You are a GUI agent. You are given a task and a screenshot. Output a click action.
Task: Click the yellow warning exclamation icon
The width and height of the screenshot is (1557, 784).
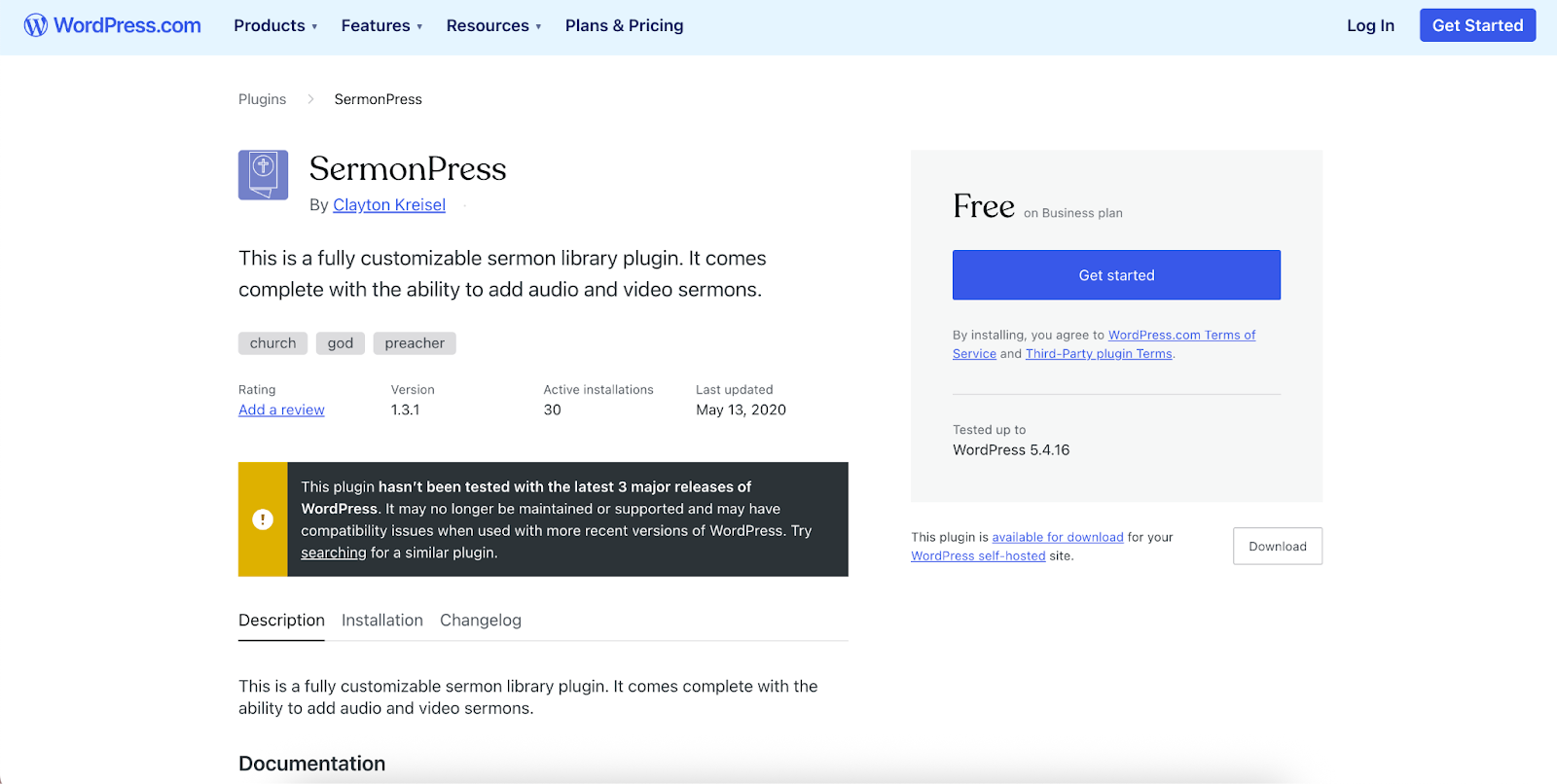pos(263,519)
